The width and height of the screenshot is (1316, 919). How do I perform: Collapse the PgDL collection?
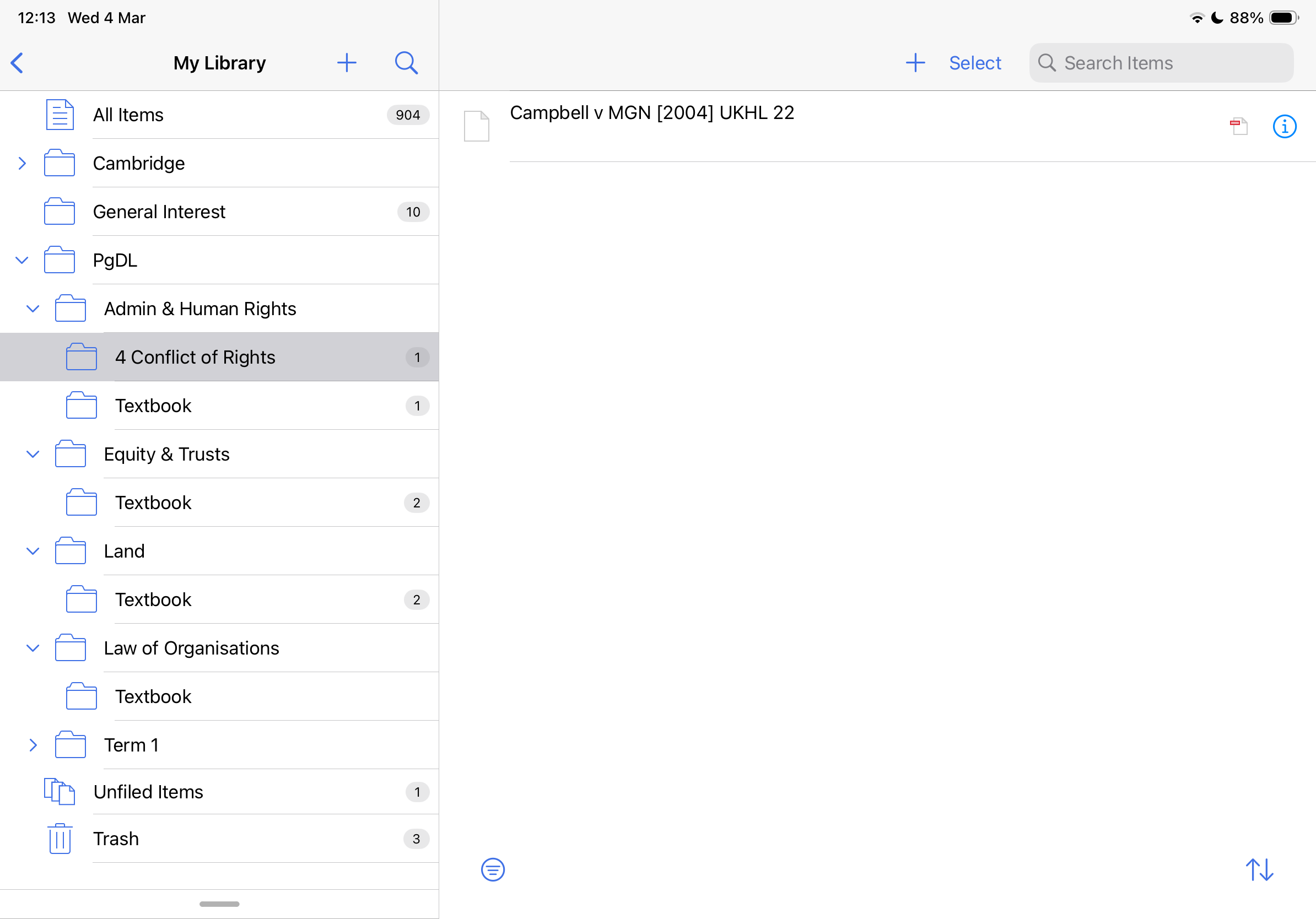click(x=22, y=260)
